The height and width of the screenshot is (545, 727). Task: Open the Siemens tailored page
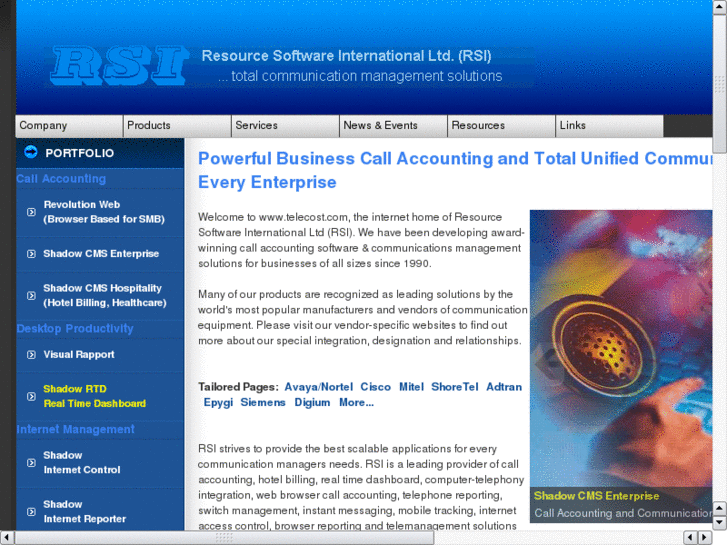click(x=262, y=403)
